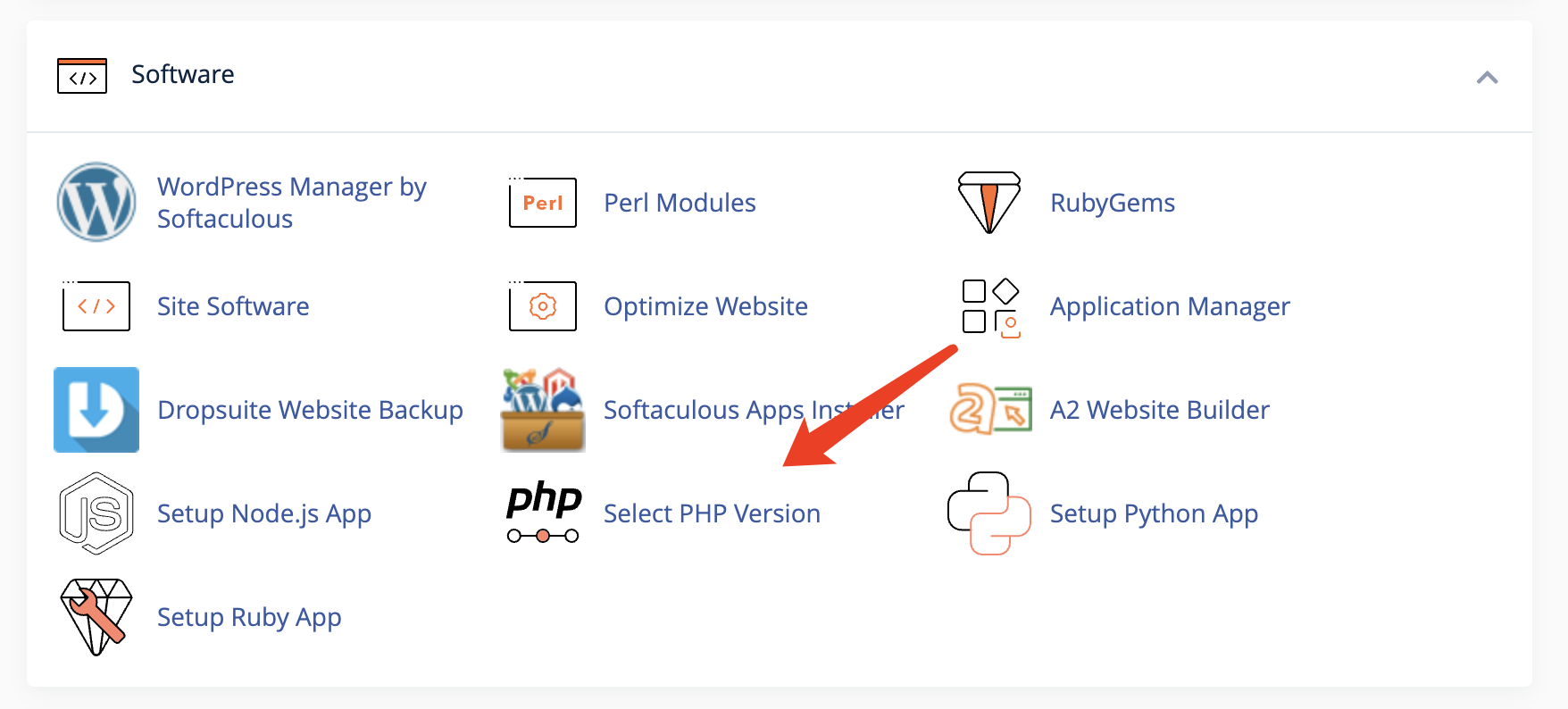1568x709 pixels.
Task: Open the Setup Ruby App gem icon
Action: coord(96,617)
